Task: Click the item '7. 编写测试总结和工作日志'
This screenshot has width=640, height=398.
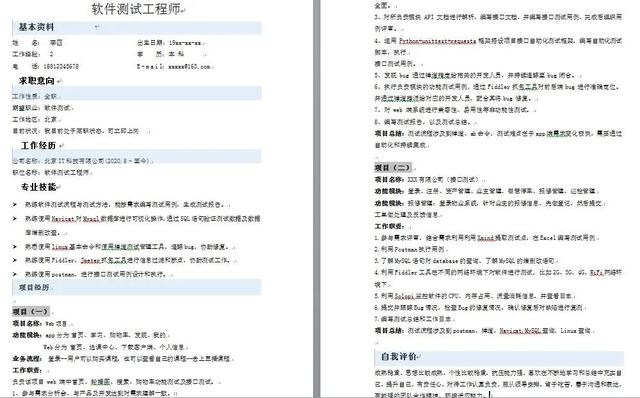Action: [414, 319]
